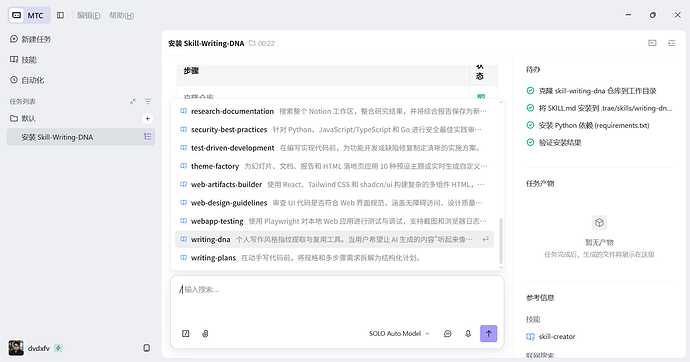Choose the security-best-practices skill

click(x=334, y=129)
